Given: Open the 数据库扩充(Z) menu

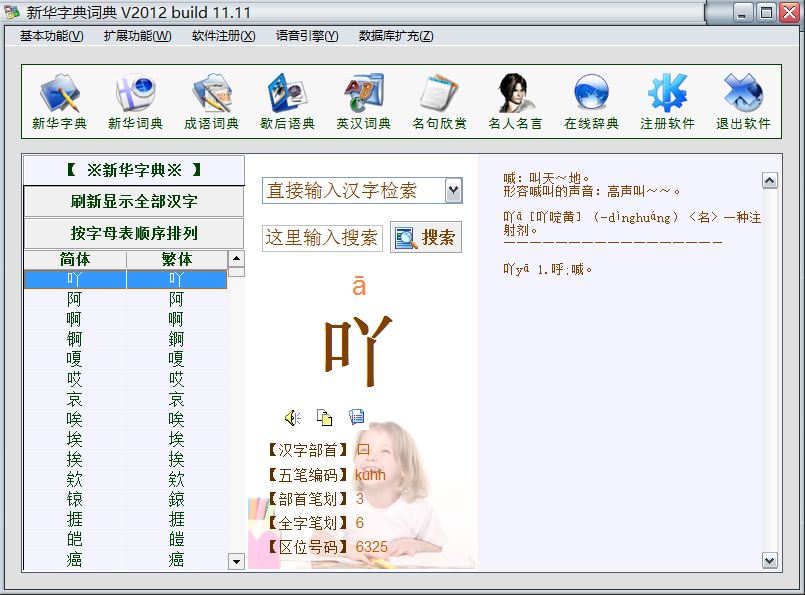Looking at the screenshot, I should point(396,36).
